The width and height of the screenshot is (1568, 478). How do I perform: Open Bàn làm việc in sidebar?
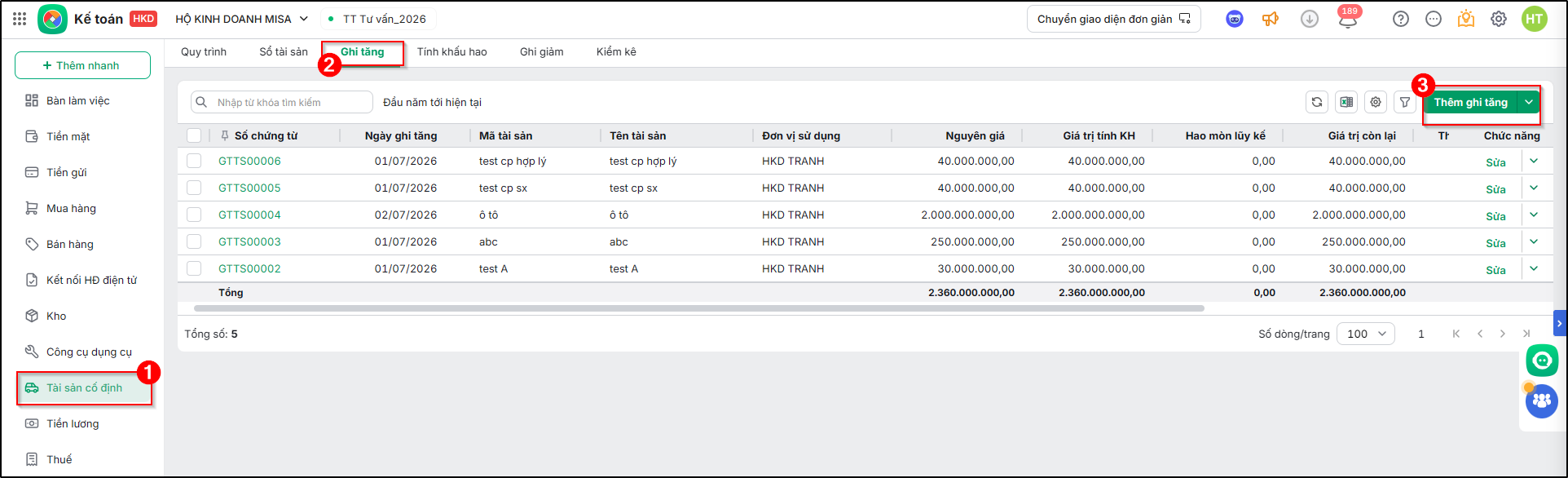tap(77, 100)
